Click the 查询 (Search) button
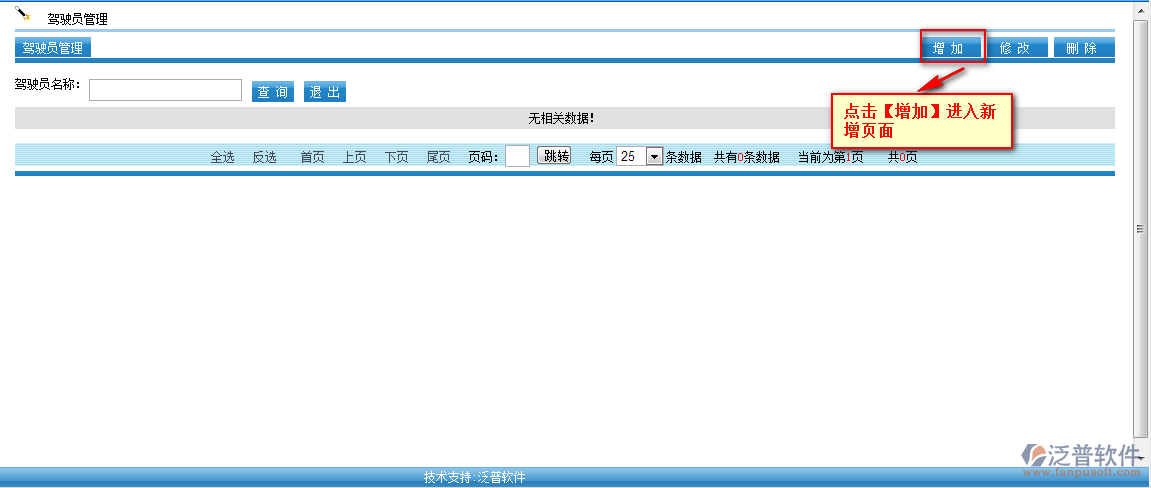The height and width of the screenshot is (488, 1151). coord(273,92)
